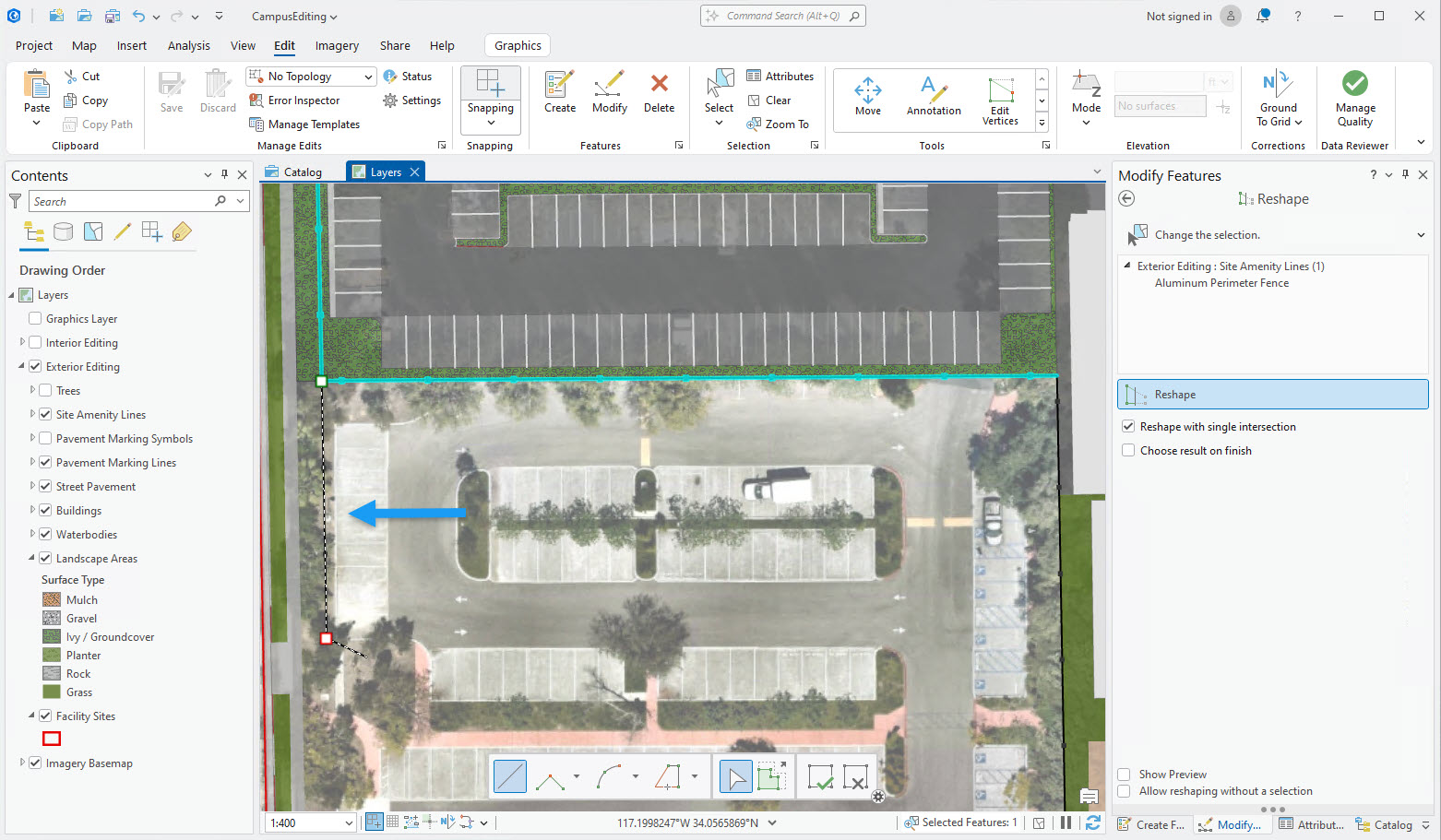Turn on the Trees layer checkbox
Viewport: 1441px width, 840px height.
tap(45, 391)
